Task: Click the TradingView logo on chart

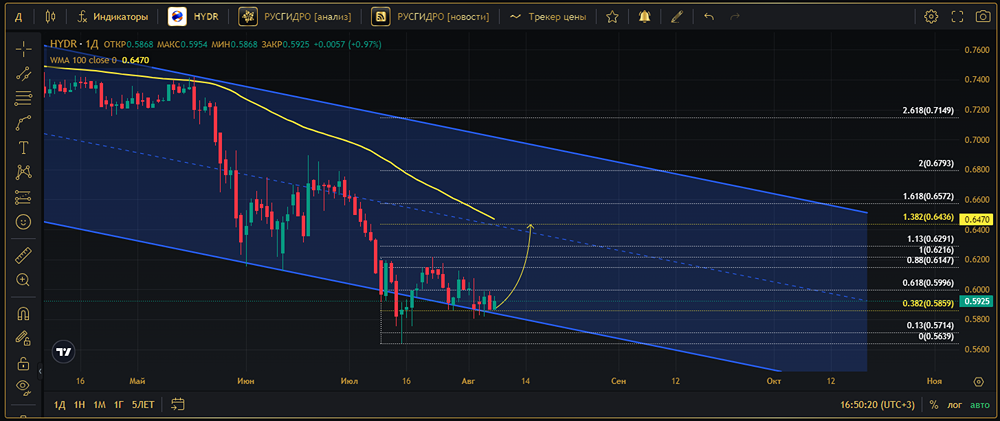Action: (63, 351)
